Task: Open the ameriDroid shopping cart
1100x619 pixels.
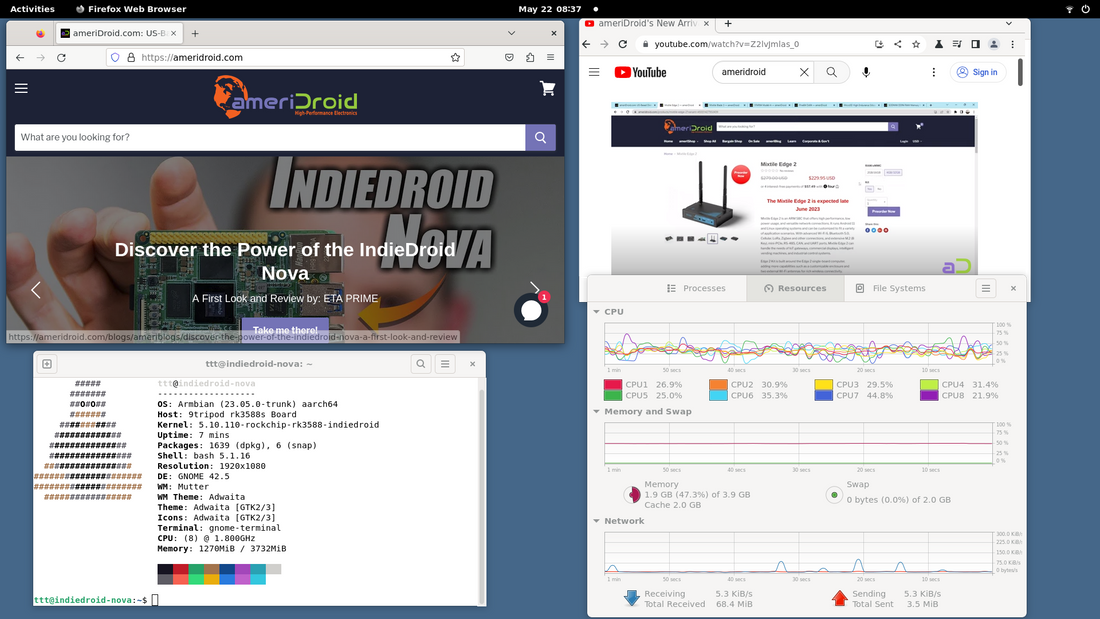Action: click(547, 88)
